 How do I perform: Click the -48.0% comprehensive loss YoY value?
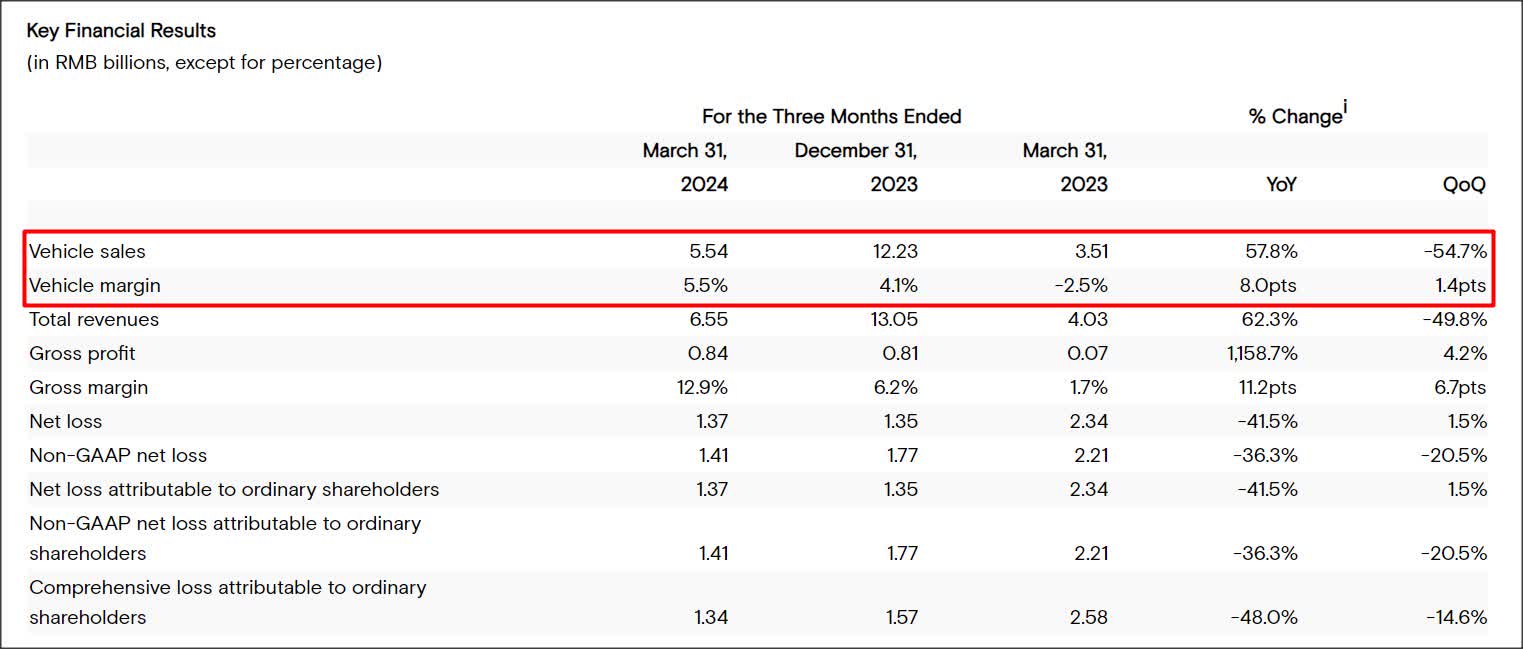pos(1264,617)
